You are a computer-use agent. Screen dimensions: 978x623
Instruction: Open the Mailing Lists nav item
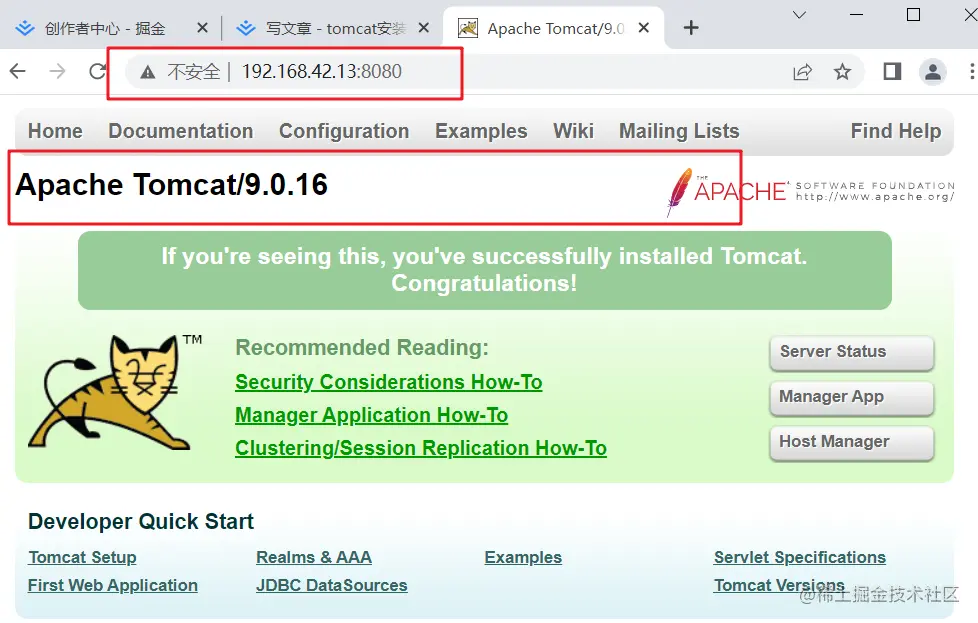(679, 131)
